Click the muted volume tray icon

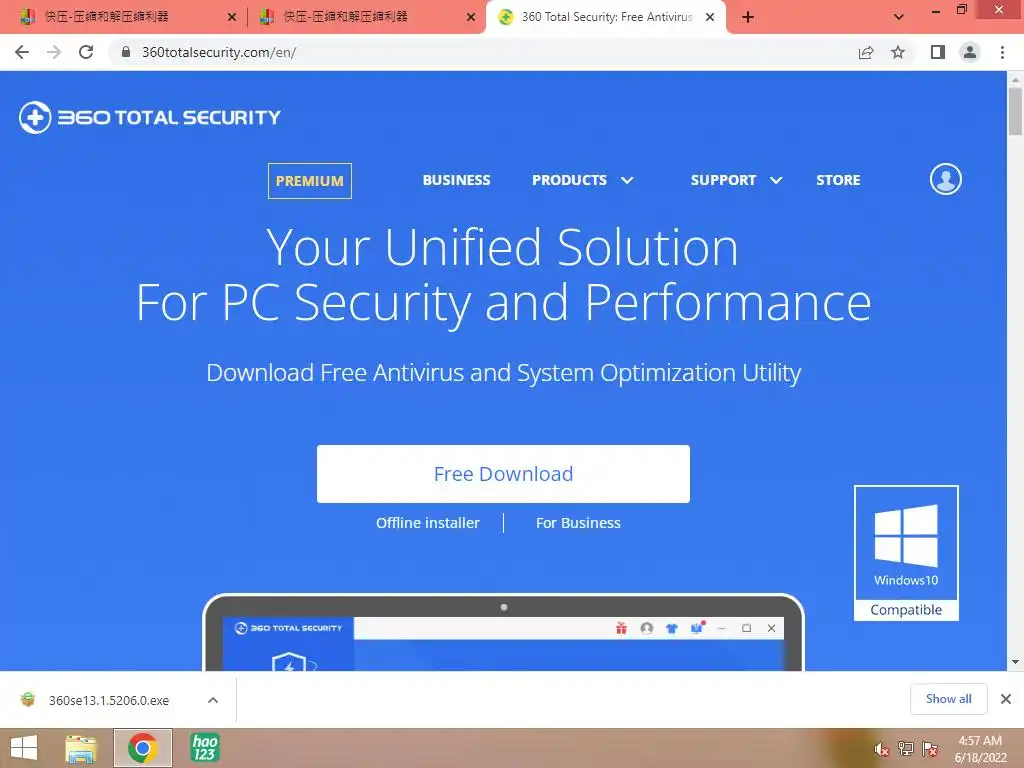tap(881, 749)
